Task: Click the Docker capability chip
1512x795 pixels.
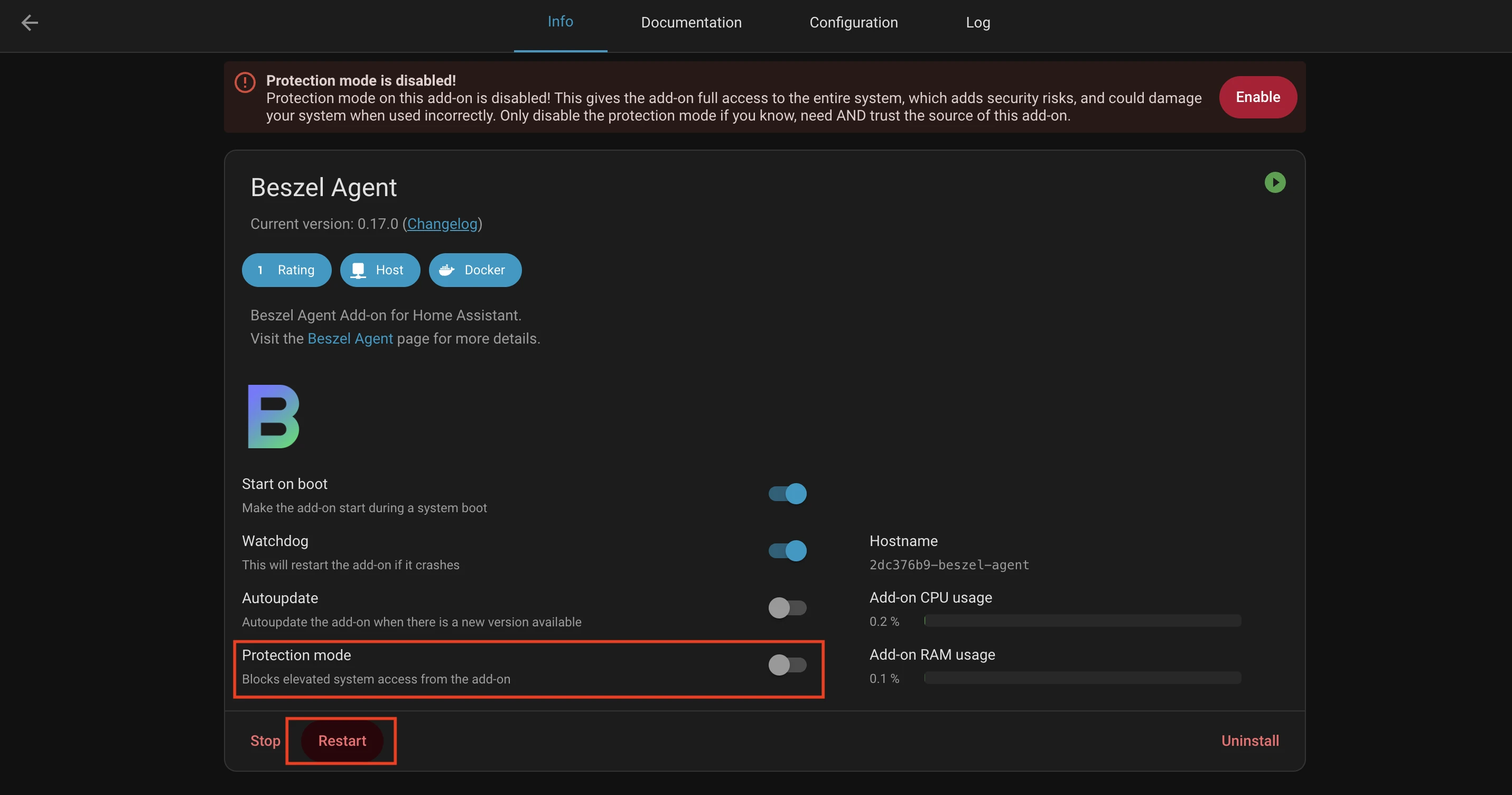Action: coord(475,270)
